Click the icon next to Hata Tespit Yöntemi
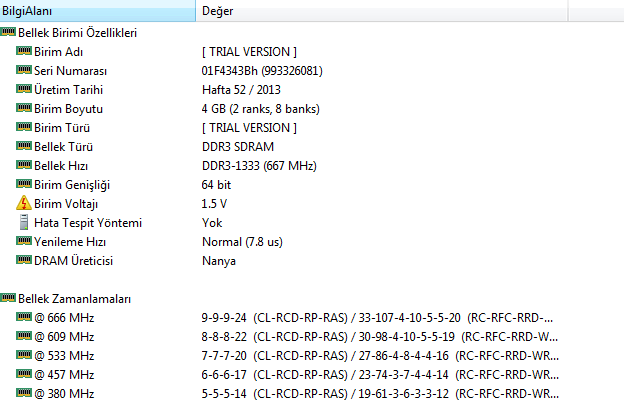The image size is (624, 417). point(24,222)
